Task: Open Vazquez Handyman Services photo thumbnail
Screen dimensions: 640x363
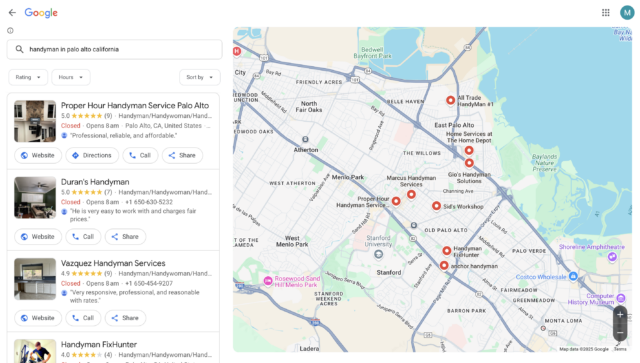Action: click(x=35, y=278)
